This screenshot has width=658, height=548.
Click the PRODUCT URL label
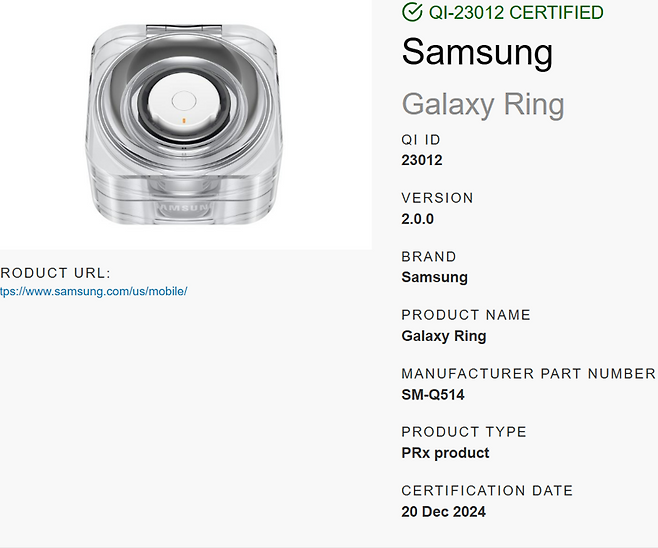pos(56,273)
